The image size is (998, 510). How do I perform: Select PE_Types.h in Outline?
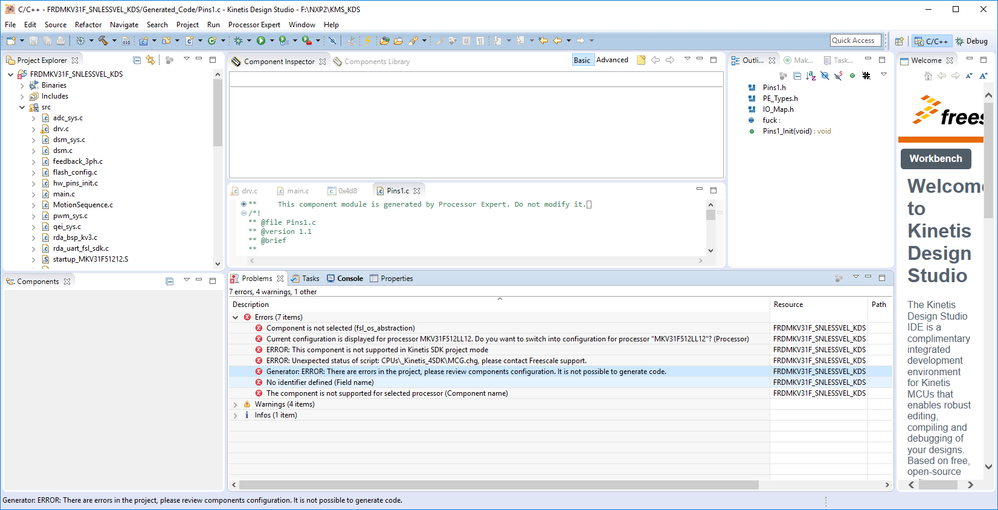coord(780,99)
